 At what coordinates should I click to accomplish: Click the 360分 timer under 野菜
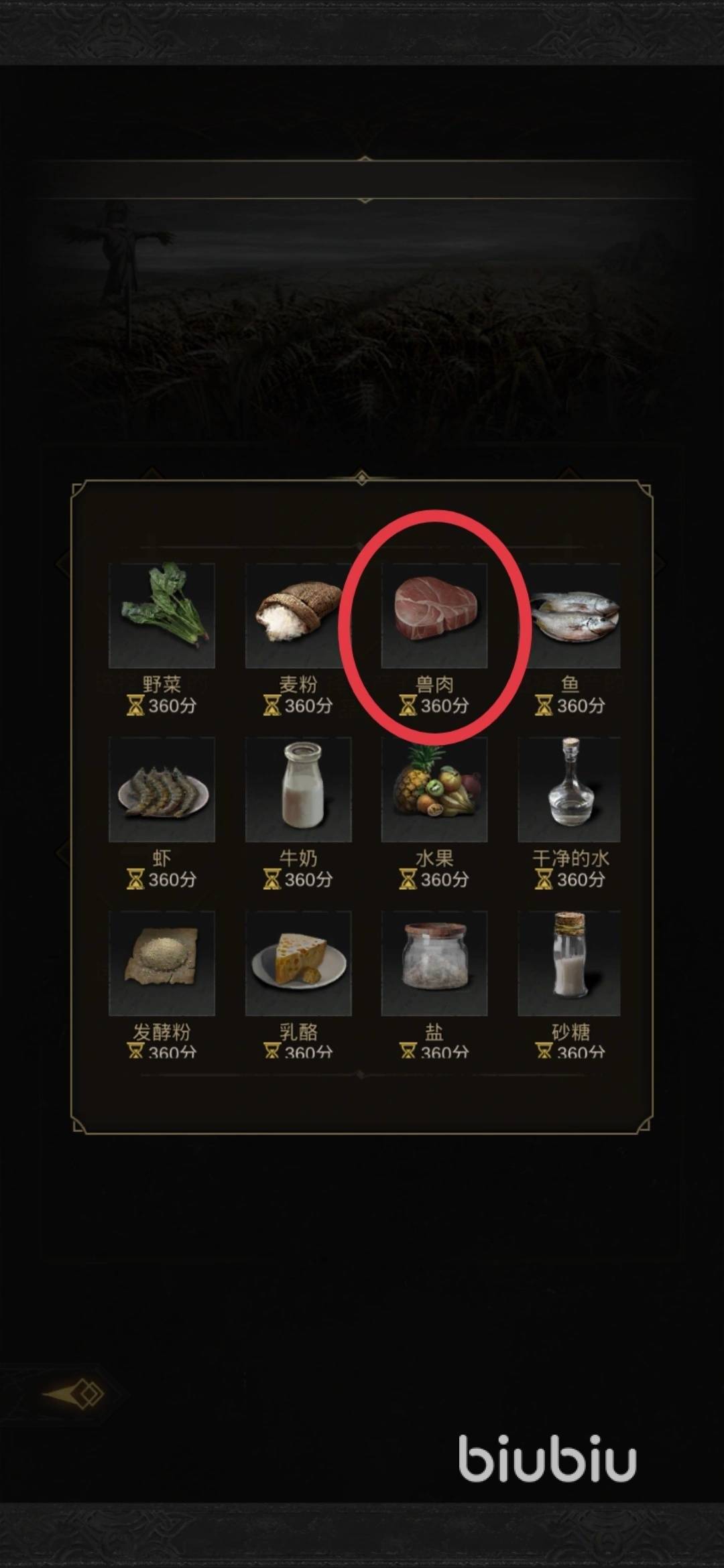[x=172, y=706]
